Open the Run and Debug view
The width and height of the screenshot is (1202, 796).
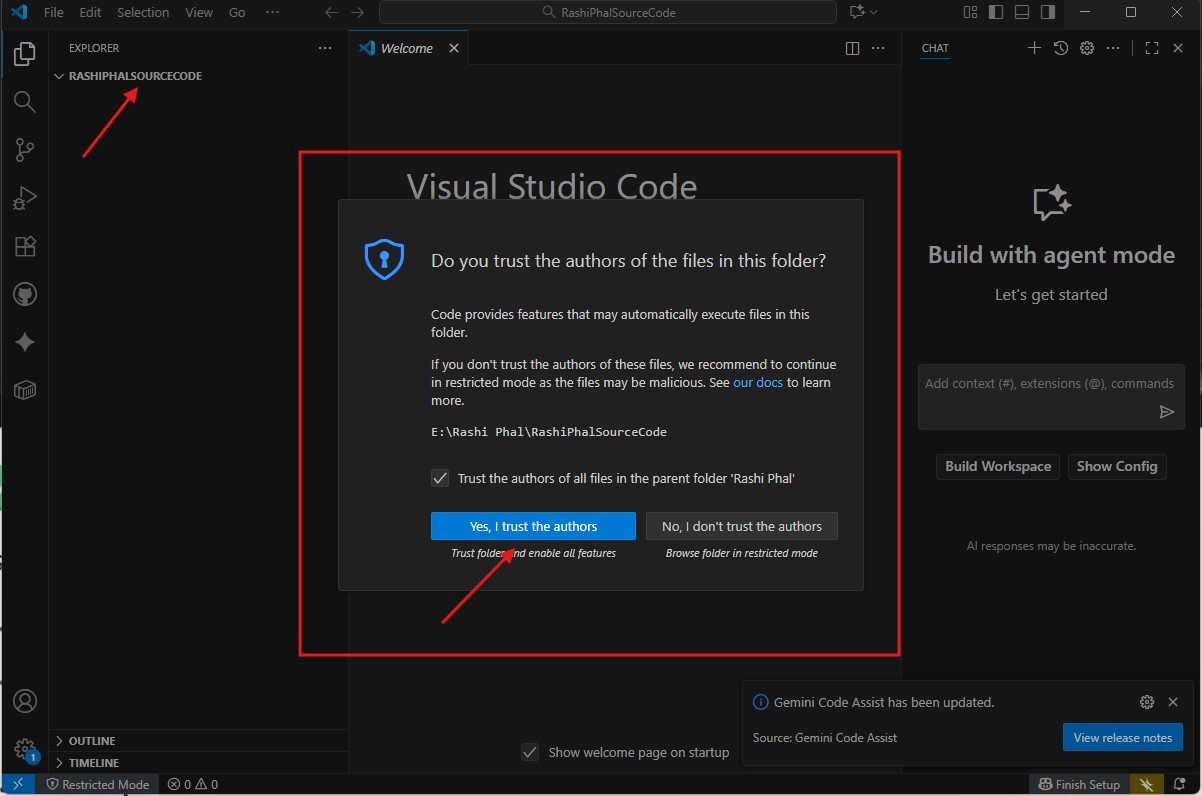pos(25,198)
